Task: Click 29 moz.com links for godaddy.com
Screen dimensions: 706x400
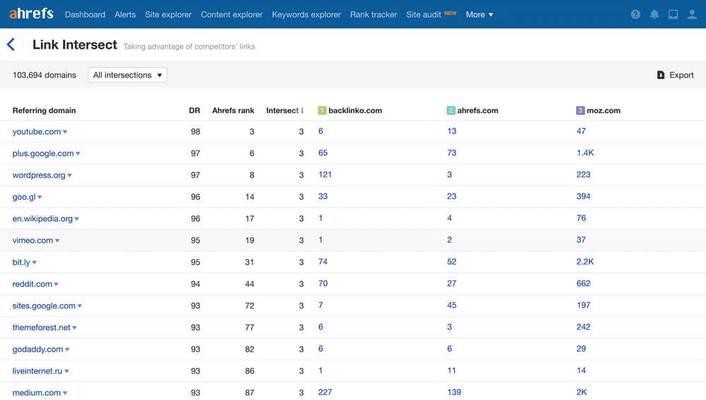Action: pos(581,349)
